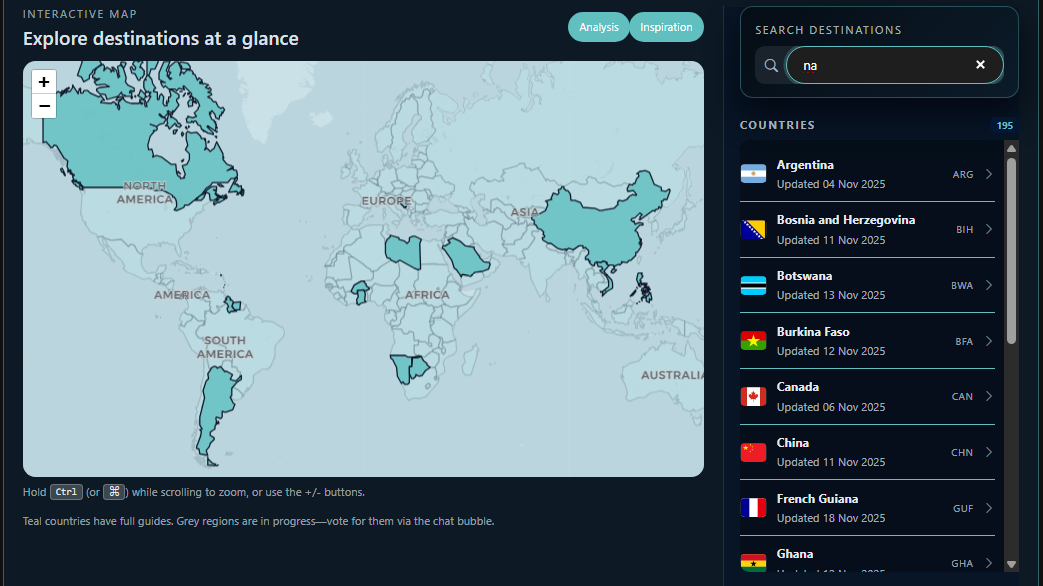Viewport: 1043px width, 586px height.
Task: Click the CHN country code
Action: tap(962, 452)
